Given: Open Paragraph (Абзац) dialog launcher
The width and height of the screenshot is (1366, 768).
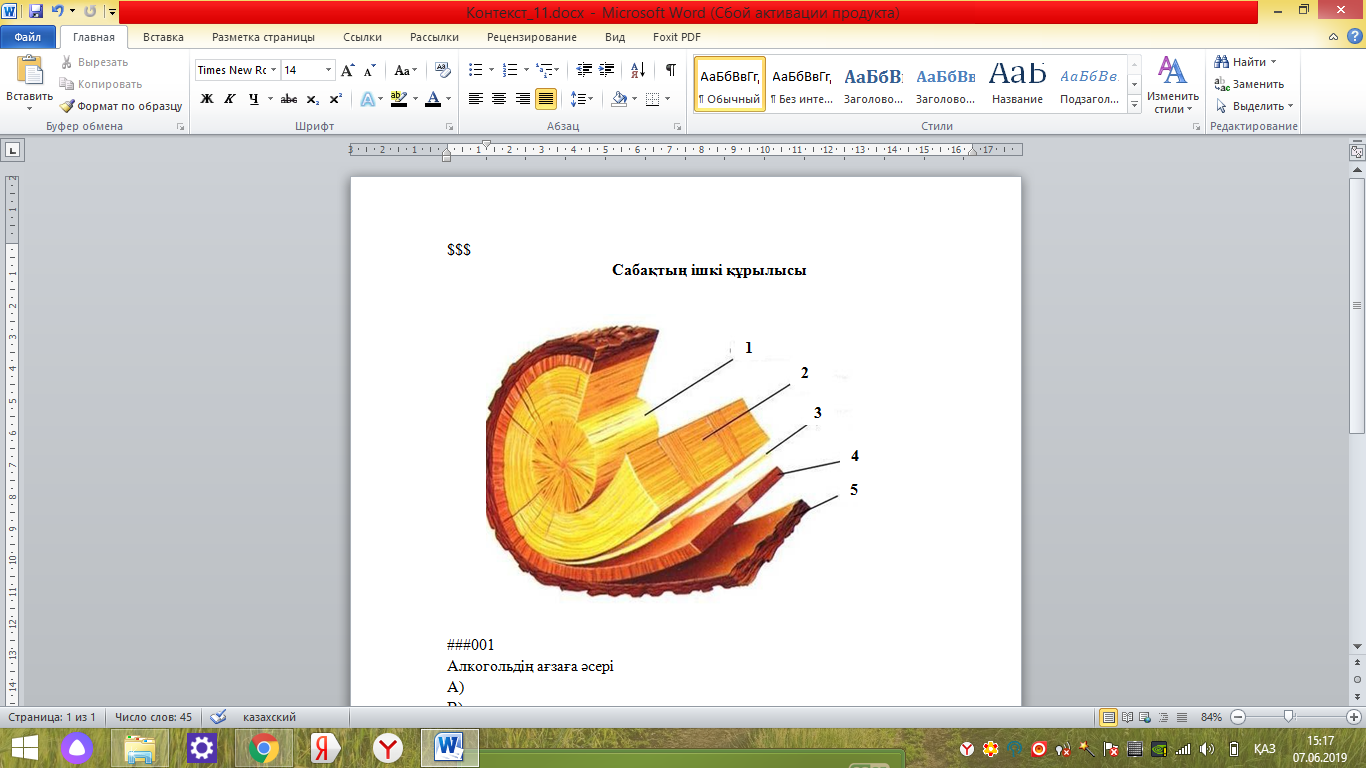Looking at the screenshot, I should 678,127.
